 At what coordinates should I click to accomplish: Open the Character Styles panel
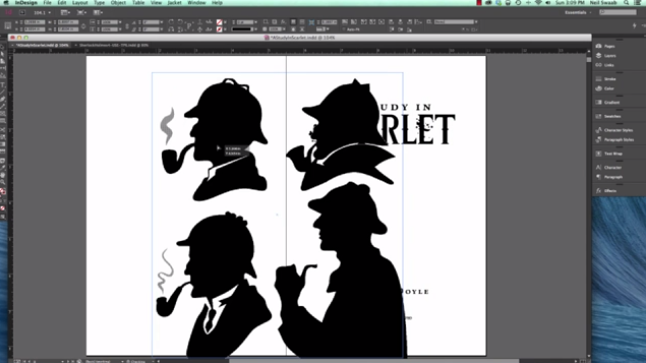pyautogui.click(x=614, y=130)
